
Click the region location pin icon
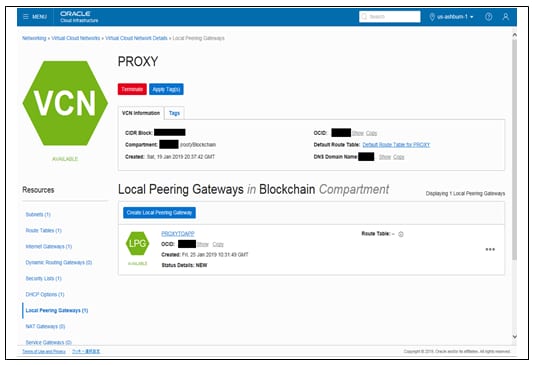coord(432,17)
